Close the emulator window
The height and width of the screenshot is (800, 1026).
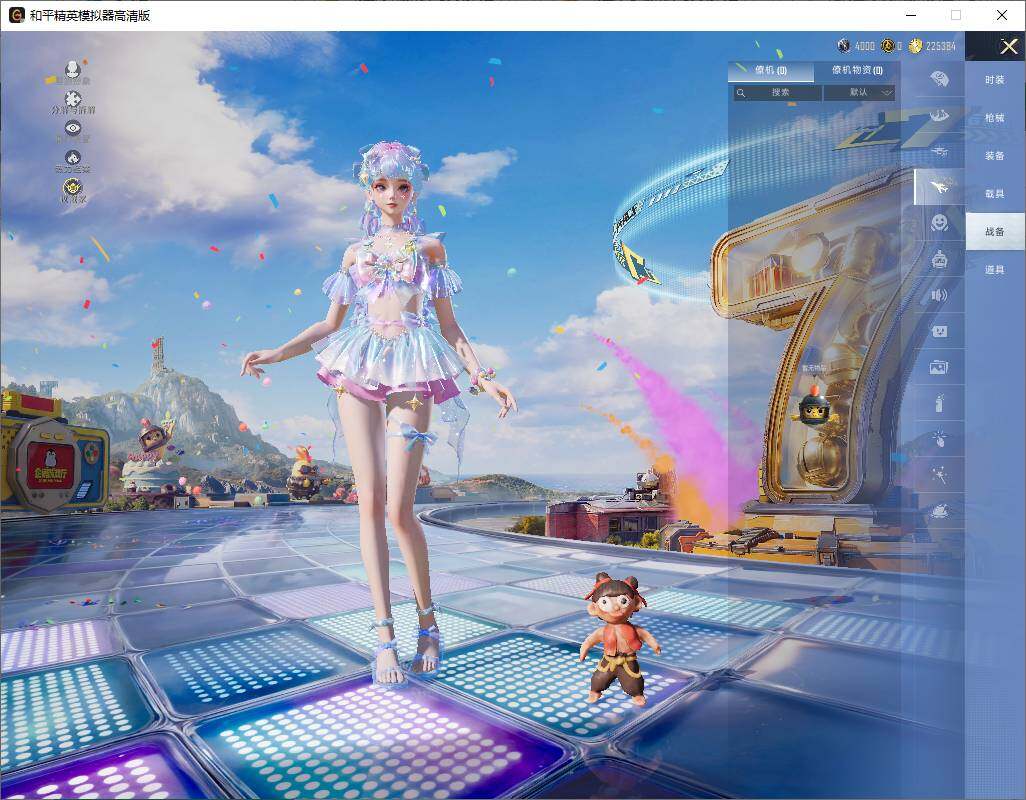pos(1002,15)
